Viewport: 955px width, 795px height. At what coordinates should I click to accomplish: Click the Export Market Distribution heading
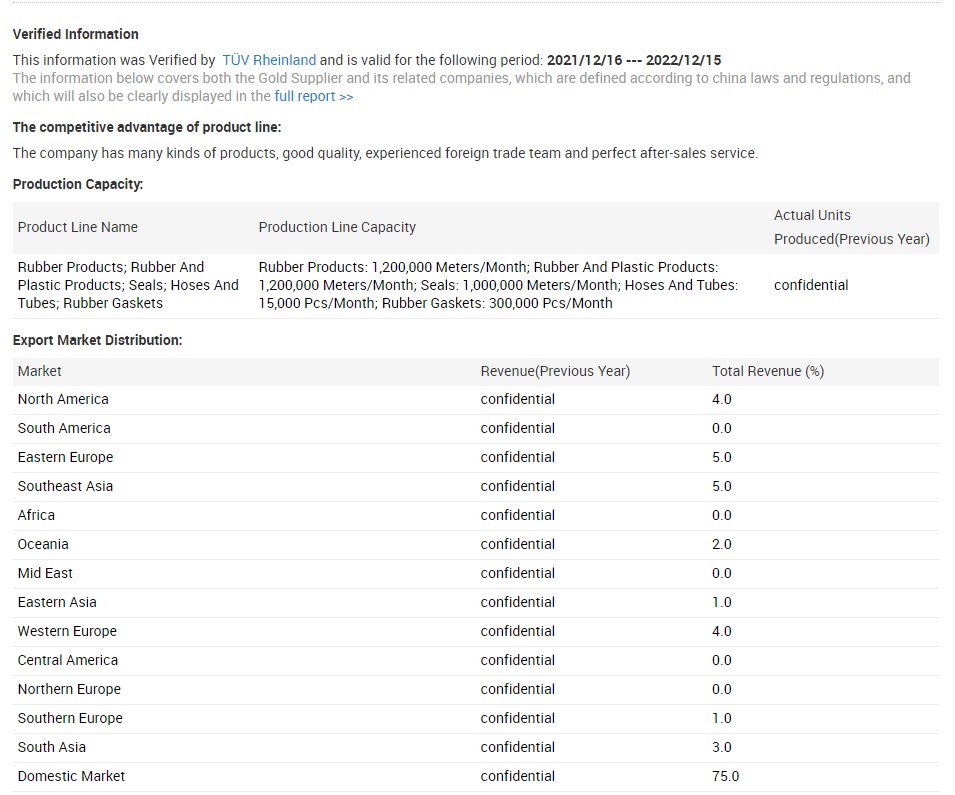[x=98, y=340]
